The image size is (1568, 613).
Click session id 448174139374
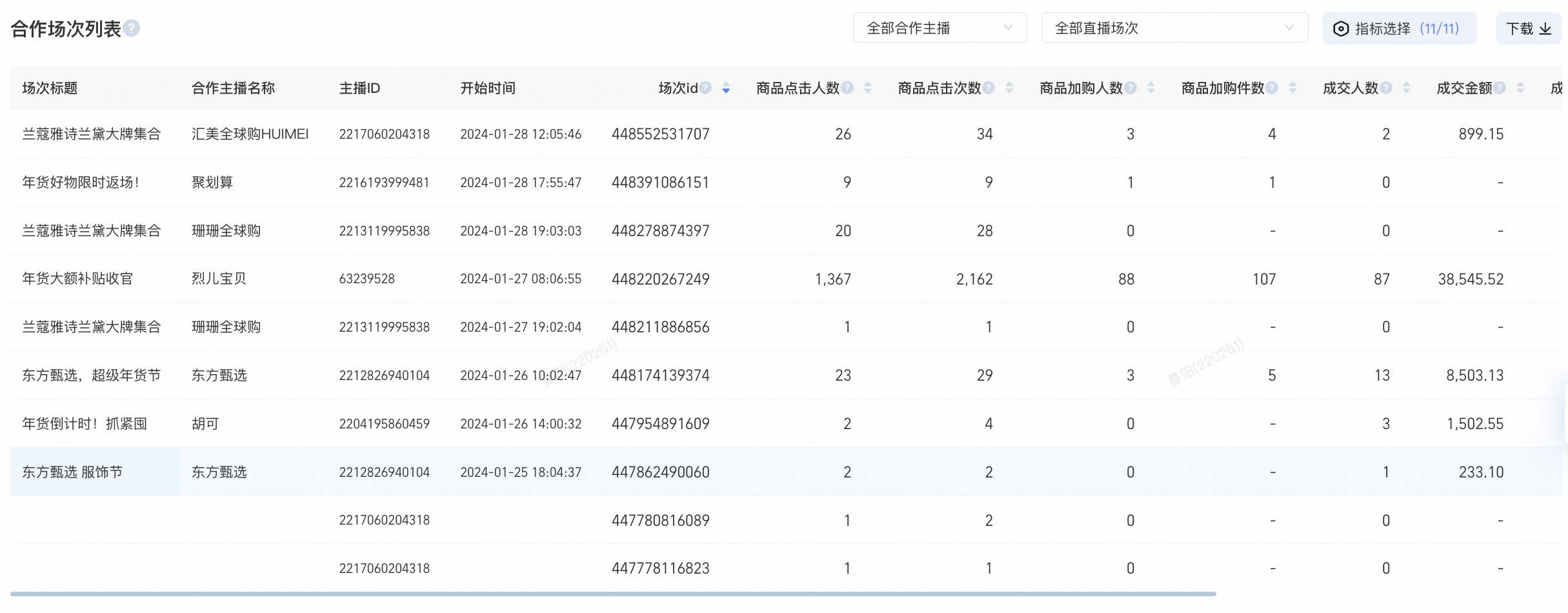(x=661, y=376)
